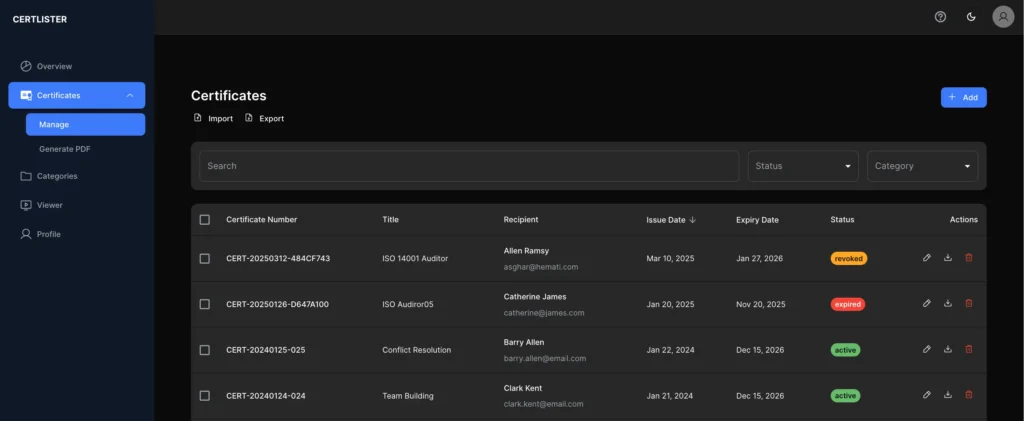Screen dimensions: 1024x421
Task: Open the user avatar menu
Action: pos(1003,17)
